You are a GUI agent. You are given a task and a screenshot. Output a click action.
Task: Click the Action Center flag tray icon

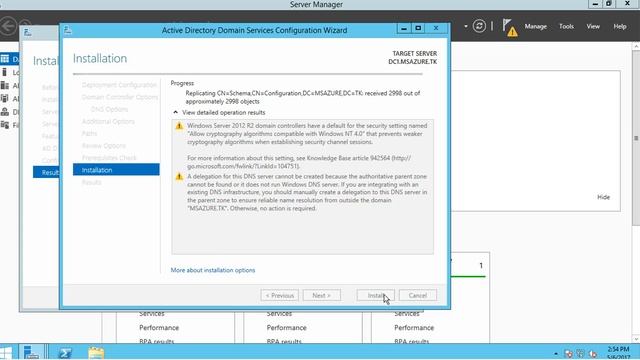[x=568, y=354]
